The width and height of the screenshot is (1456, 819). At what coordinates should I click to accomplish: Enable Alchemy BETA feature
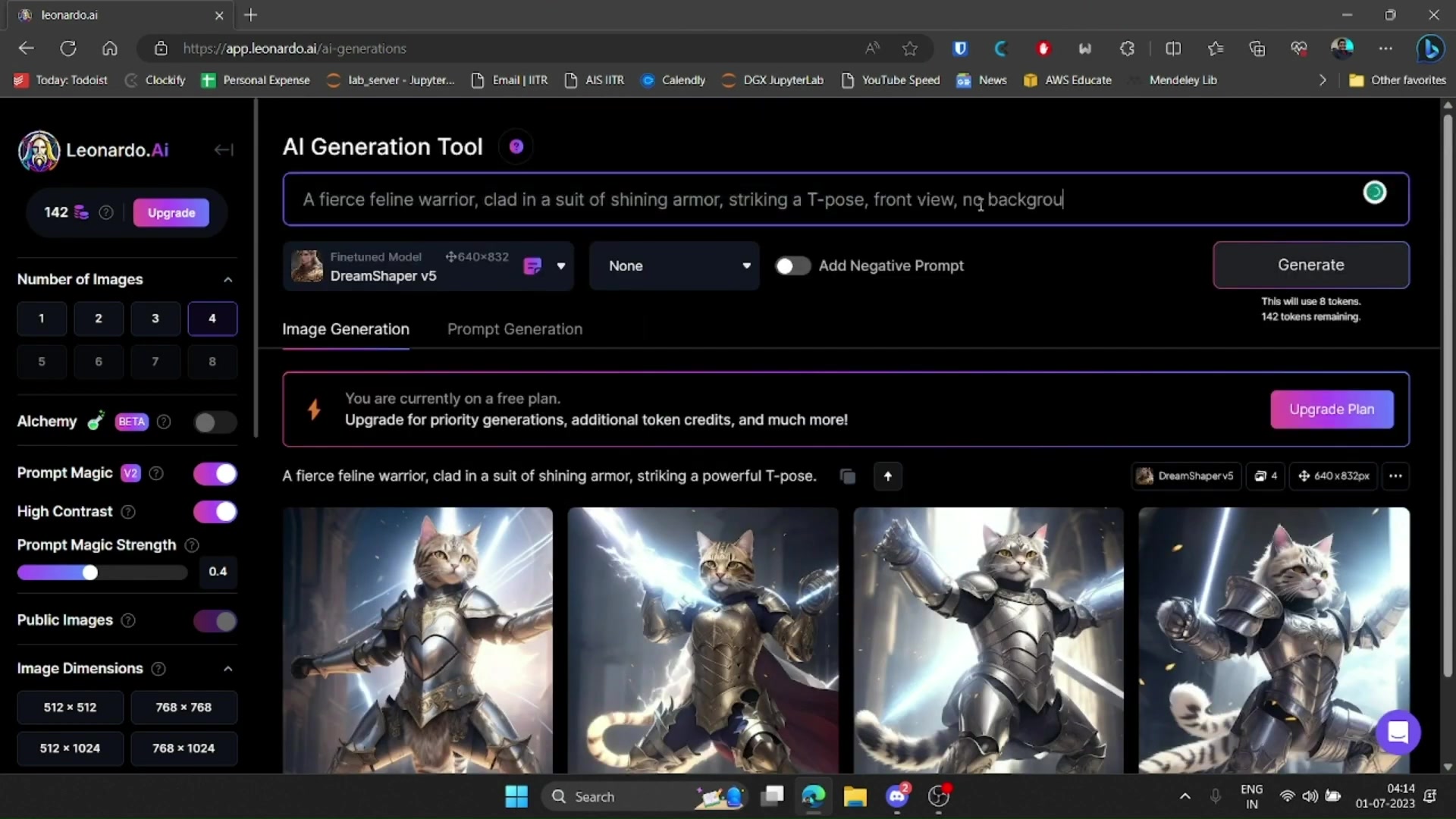coord(215,422)
